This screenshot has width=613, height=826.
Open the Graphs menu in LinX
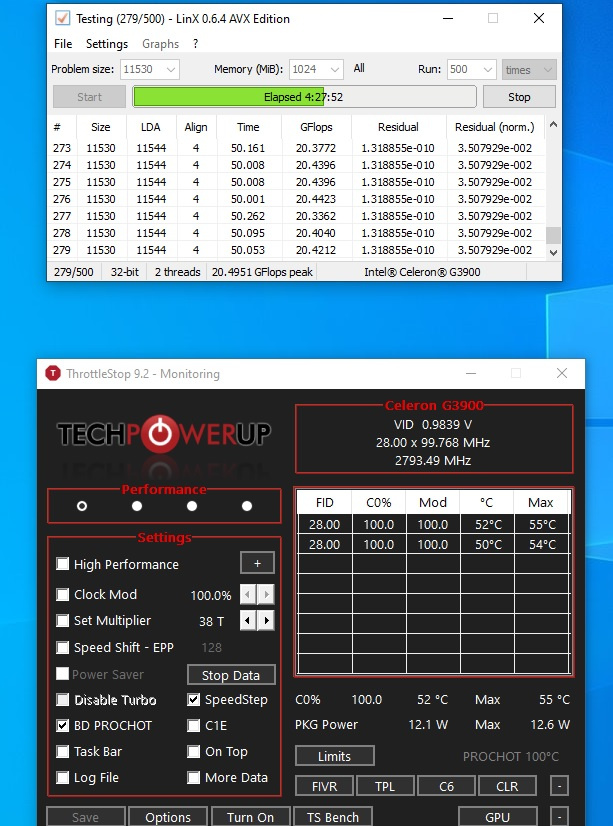[x=161, y=44]
